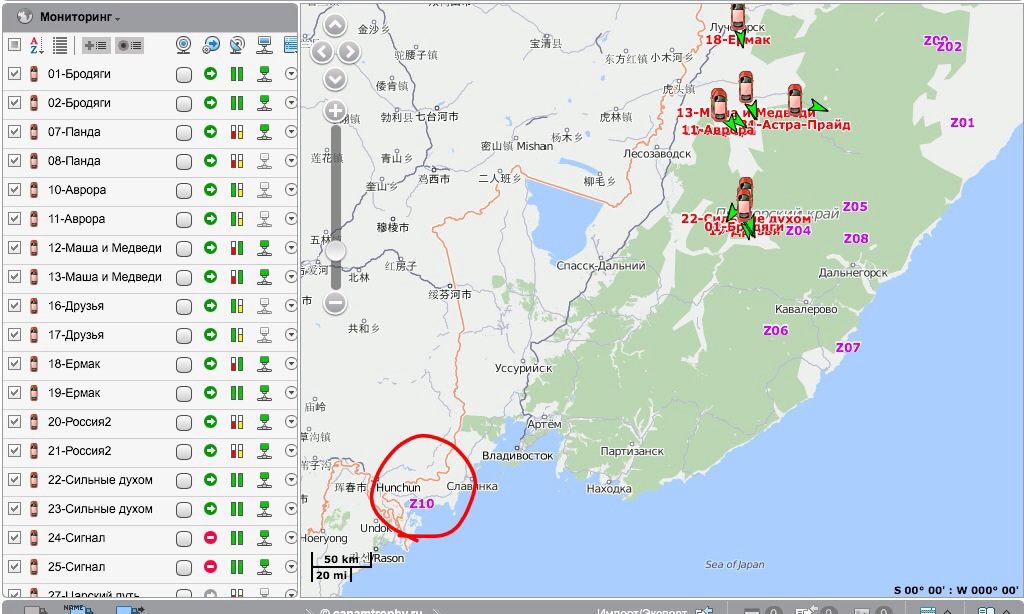
Task: Select 22-Сильные духом in unit list
Action: 100,480
